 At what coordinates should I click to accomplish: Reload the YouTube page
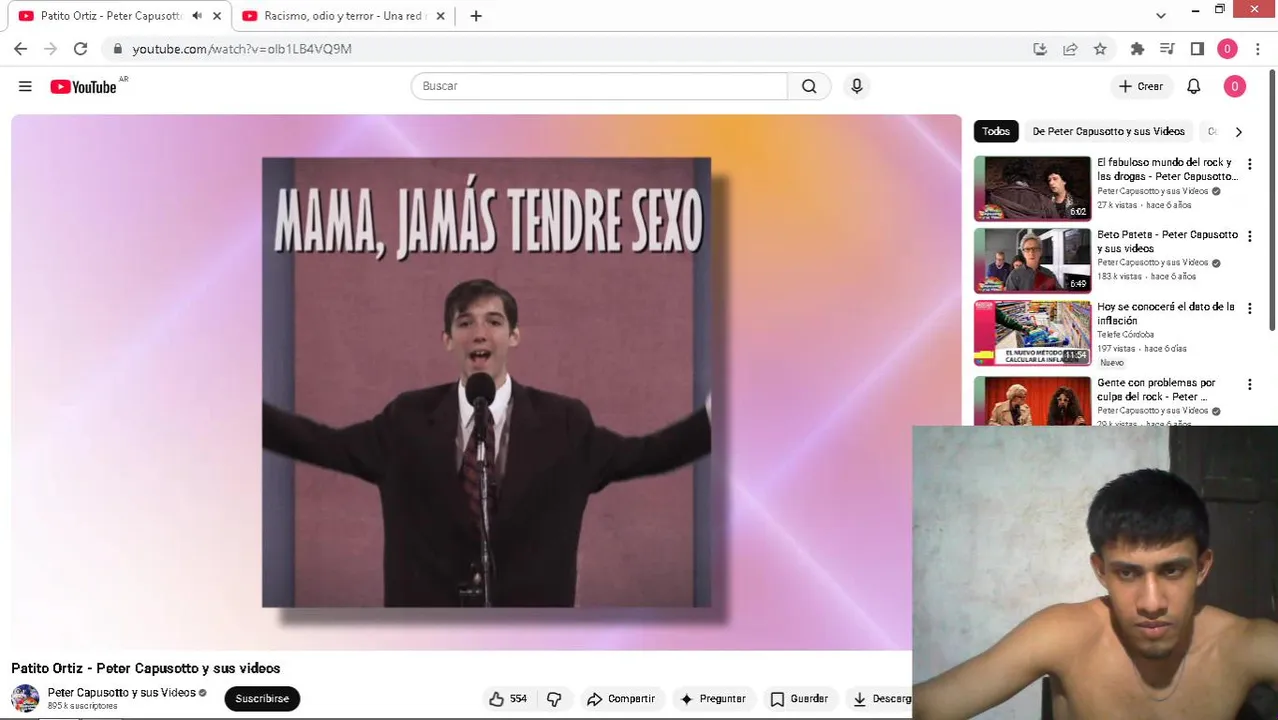(x=81, y=49)
